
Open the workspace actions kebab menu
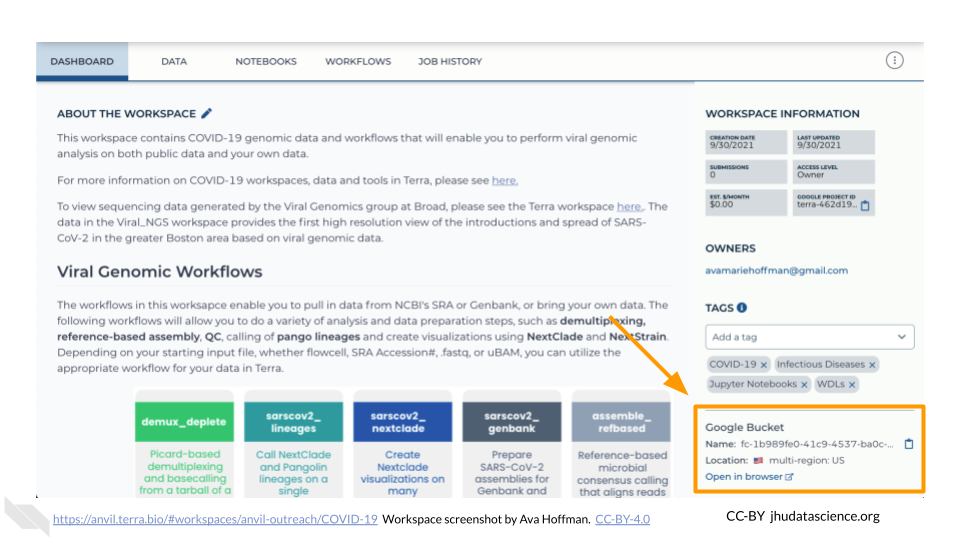click(x=894, y=60)
